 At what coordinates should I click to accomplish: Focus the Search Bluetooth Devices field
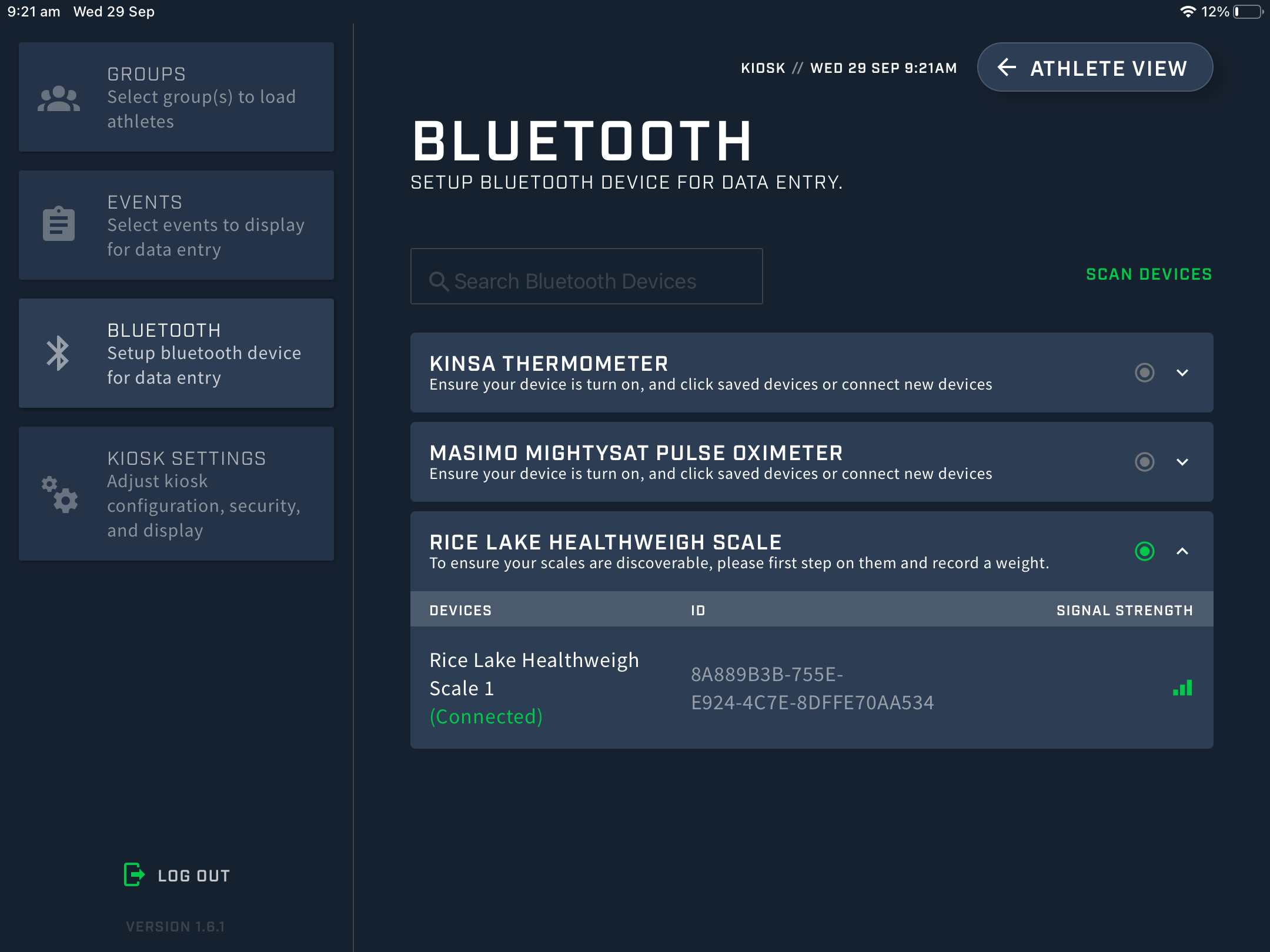[x=587, y=276]
